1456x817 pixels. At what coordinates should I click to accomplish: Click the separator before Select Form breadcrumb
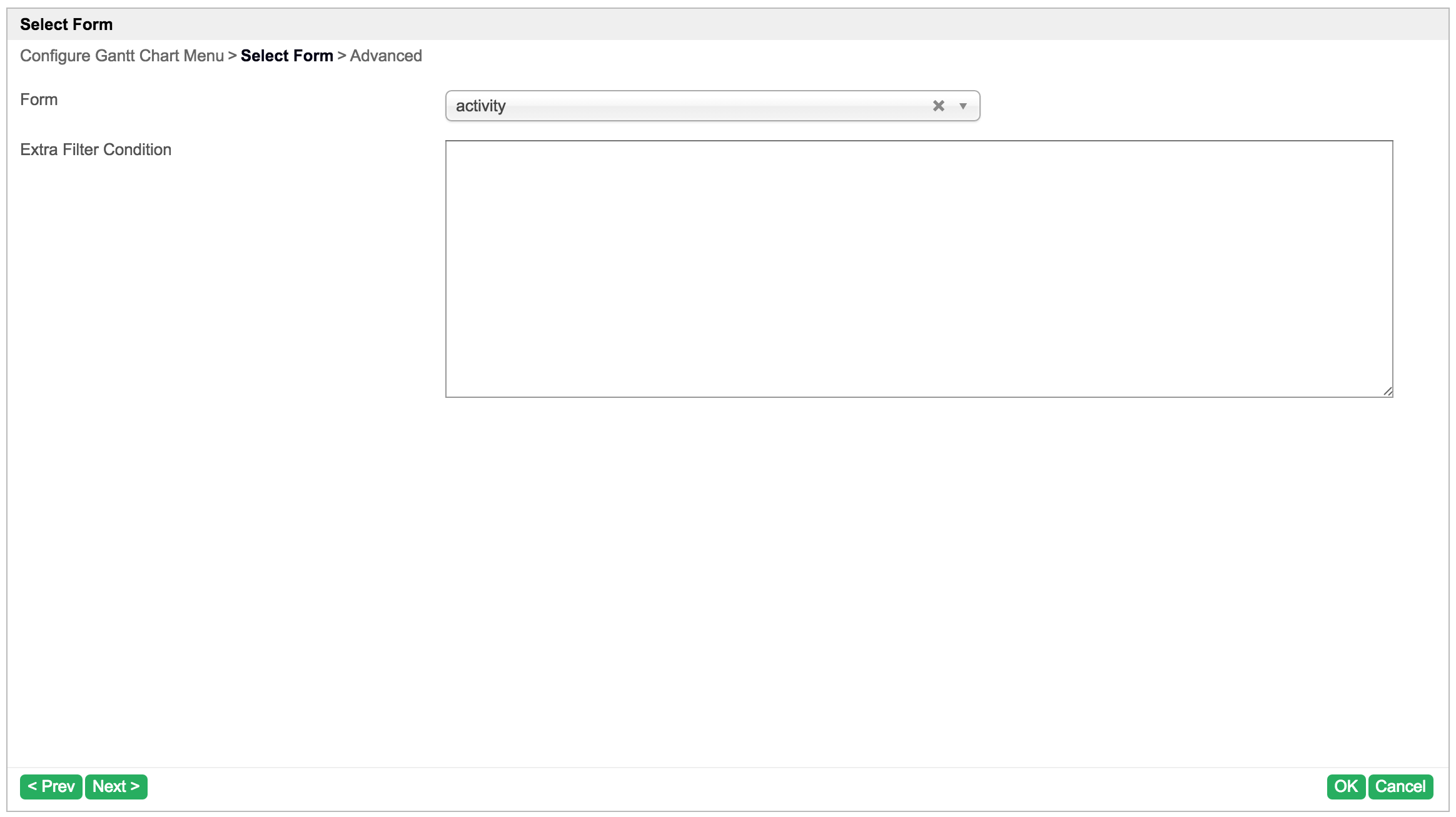pyautogui.click(x=232, y=56)
